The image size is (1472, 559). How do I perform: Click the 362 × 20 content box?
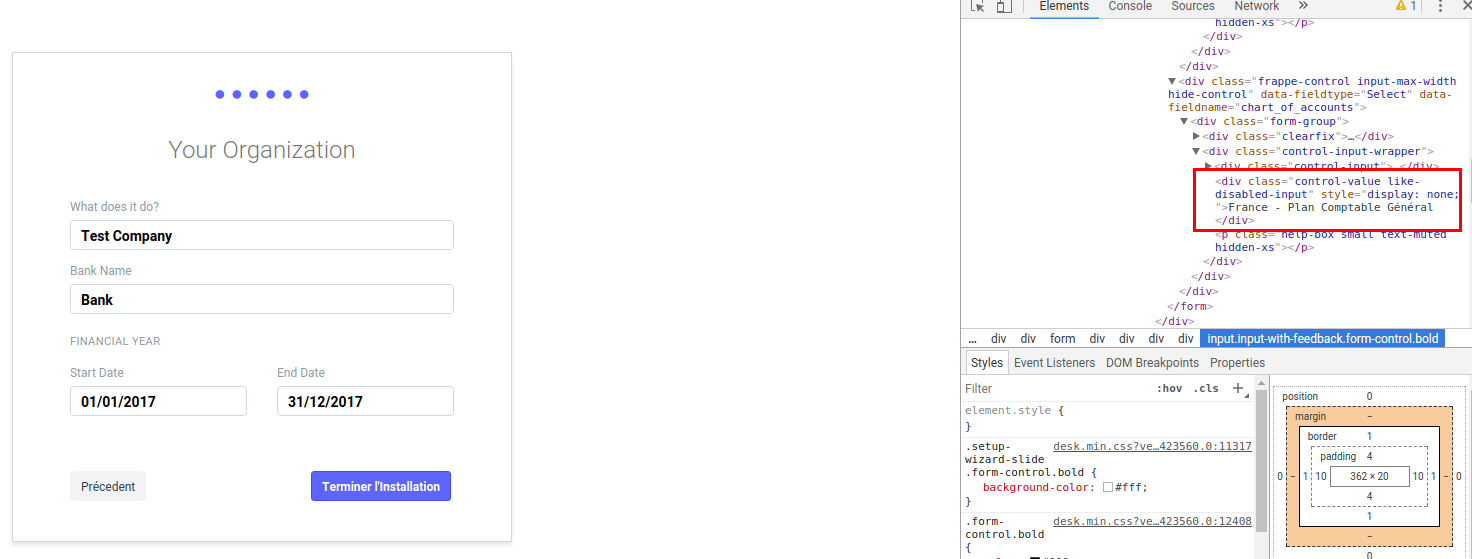tap(1369, 476)
